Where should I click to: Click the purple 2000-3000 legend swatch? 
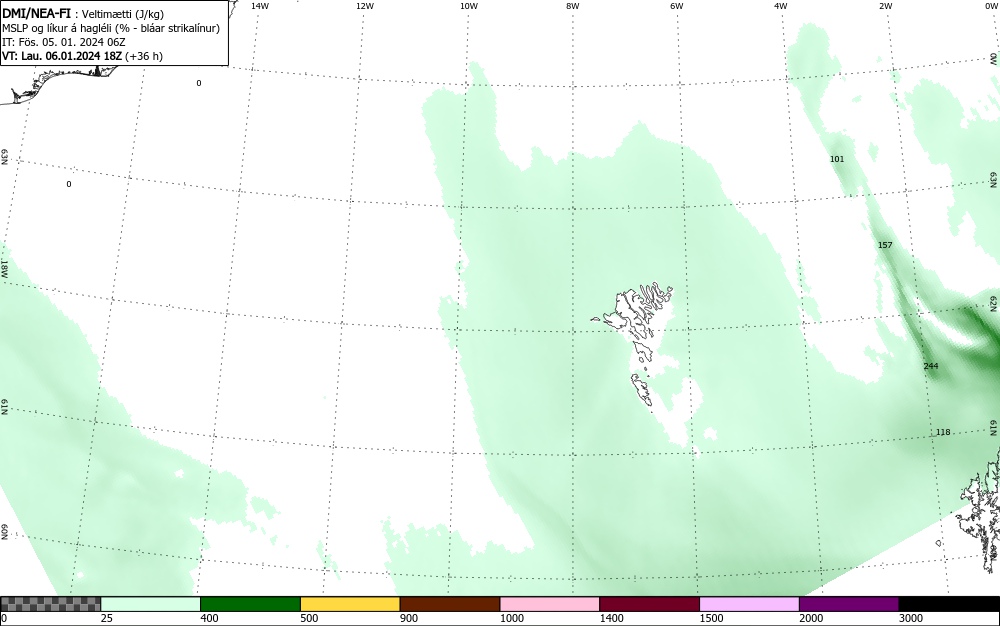pos(849,604)
